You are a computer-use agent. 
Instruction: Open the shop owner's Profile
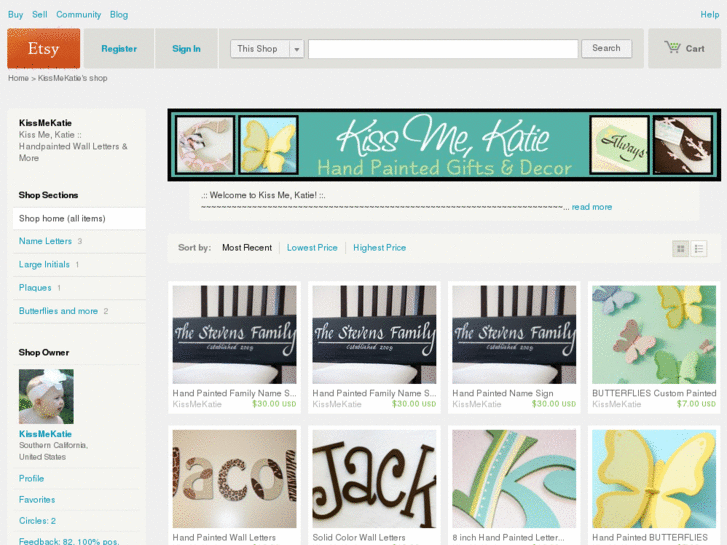(32, 478)
